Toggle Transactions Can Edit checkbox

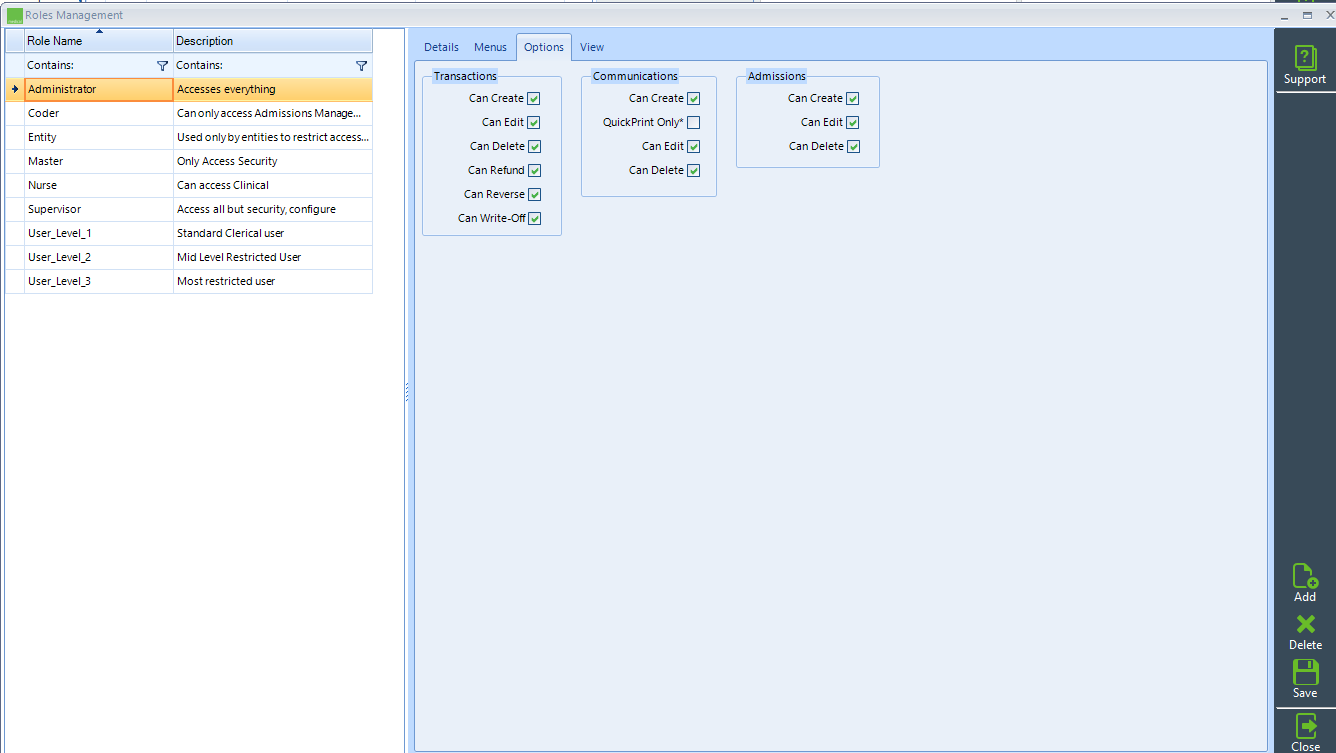(534, 122)
